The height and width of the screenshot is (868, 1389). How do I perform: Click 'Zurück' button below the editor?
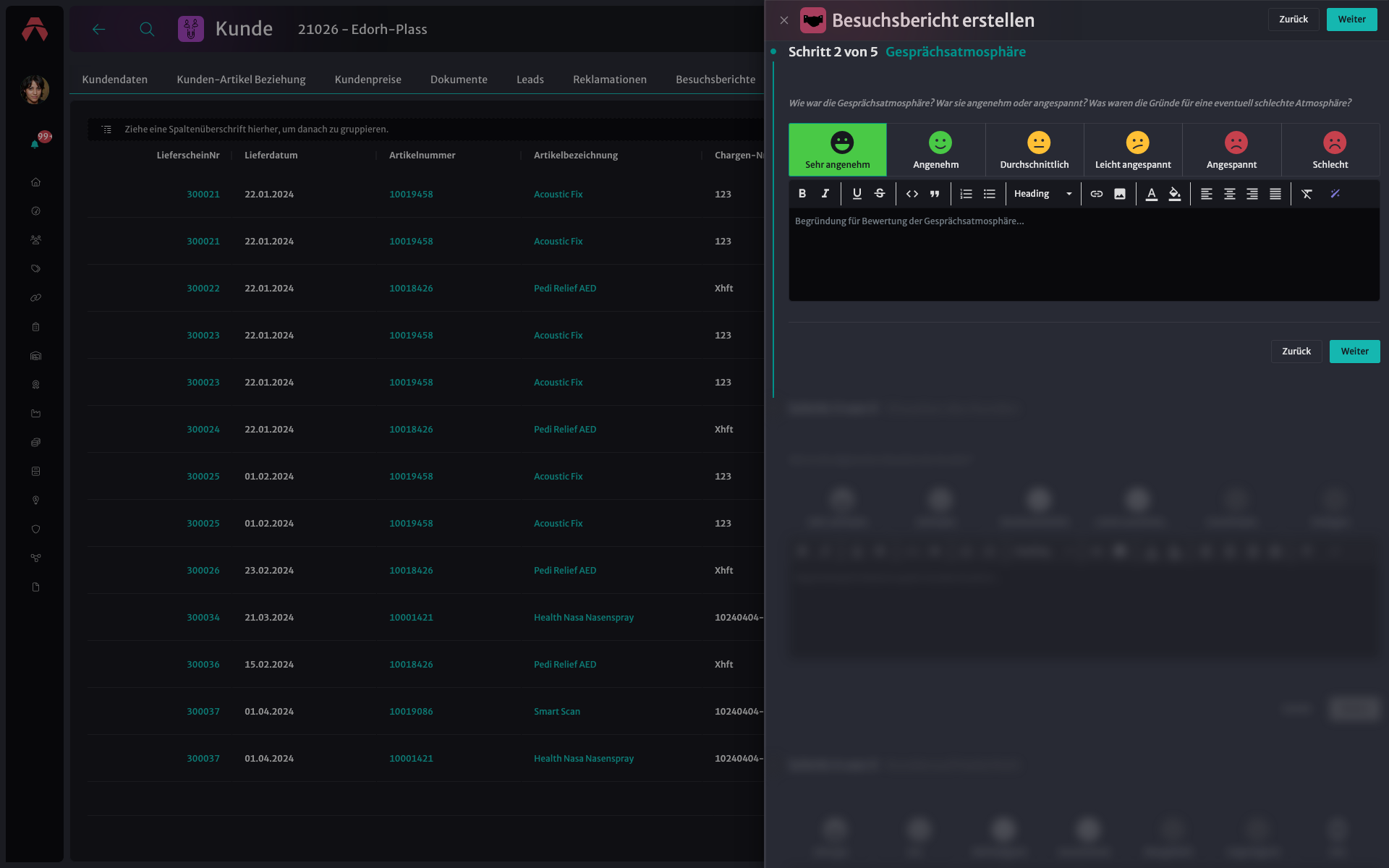1296,352
